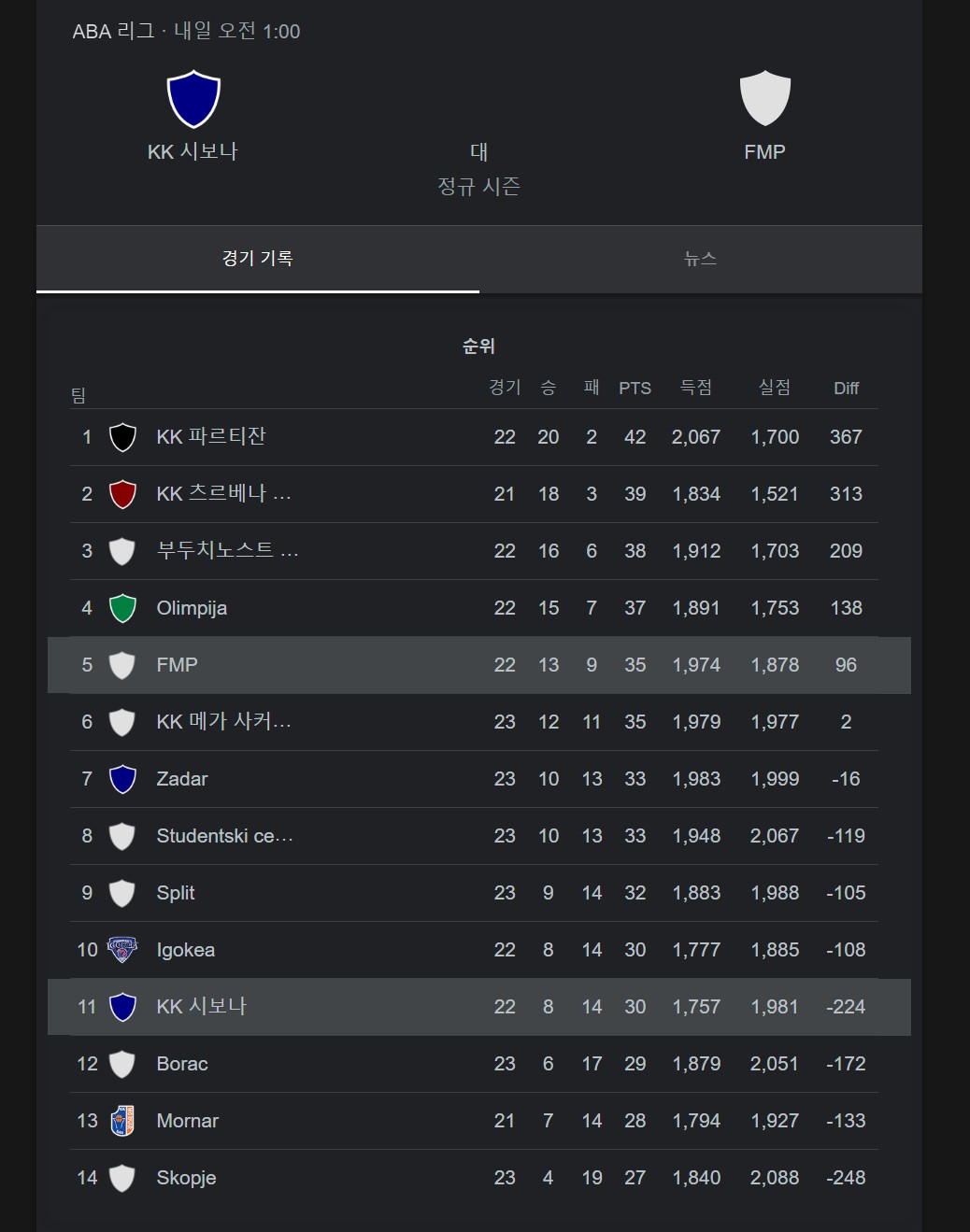This screenshot has width=970, height=1232.
Task: Switch to the 경기 기록 tab
Action: click(258, 259)
